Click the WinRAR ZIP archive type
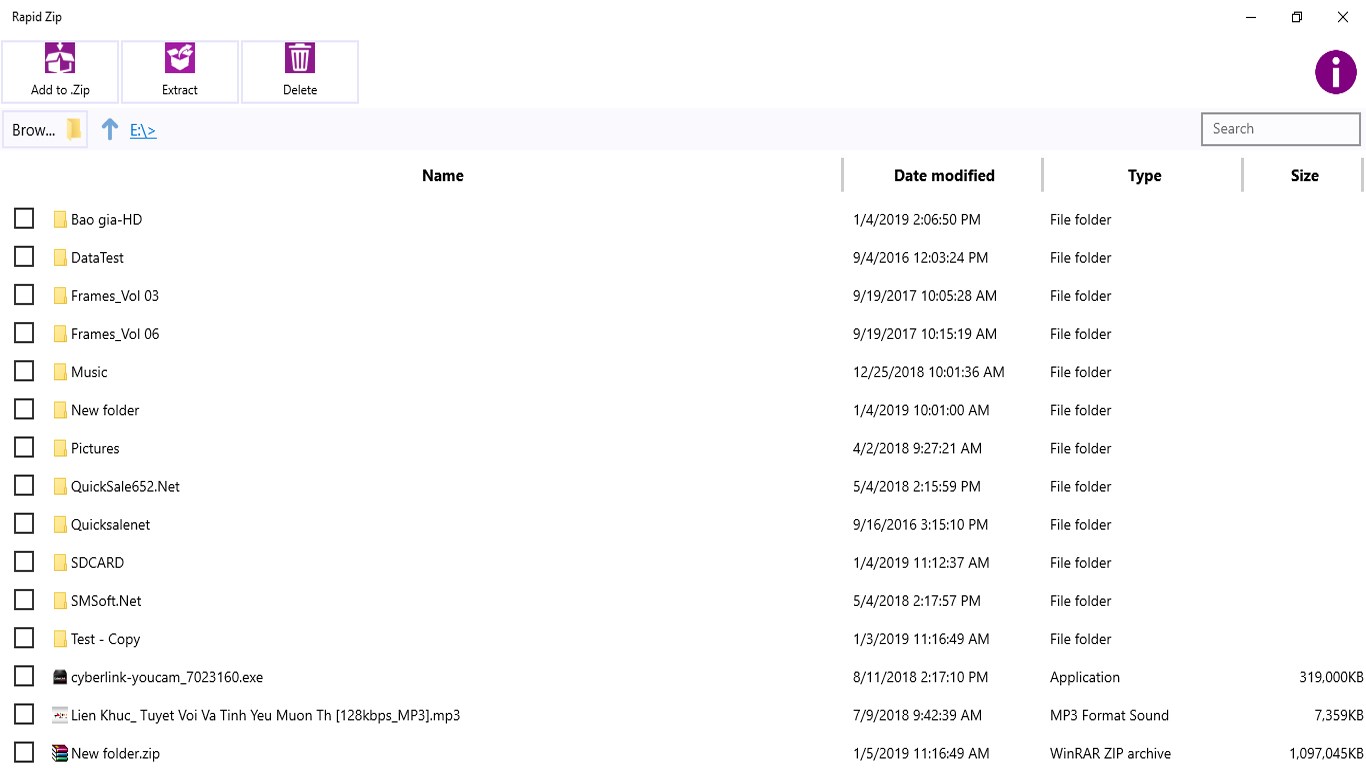Viewport: 1366px width, 768px height. pos(1110,753)
